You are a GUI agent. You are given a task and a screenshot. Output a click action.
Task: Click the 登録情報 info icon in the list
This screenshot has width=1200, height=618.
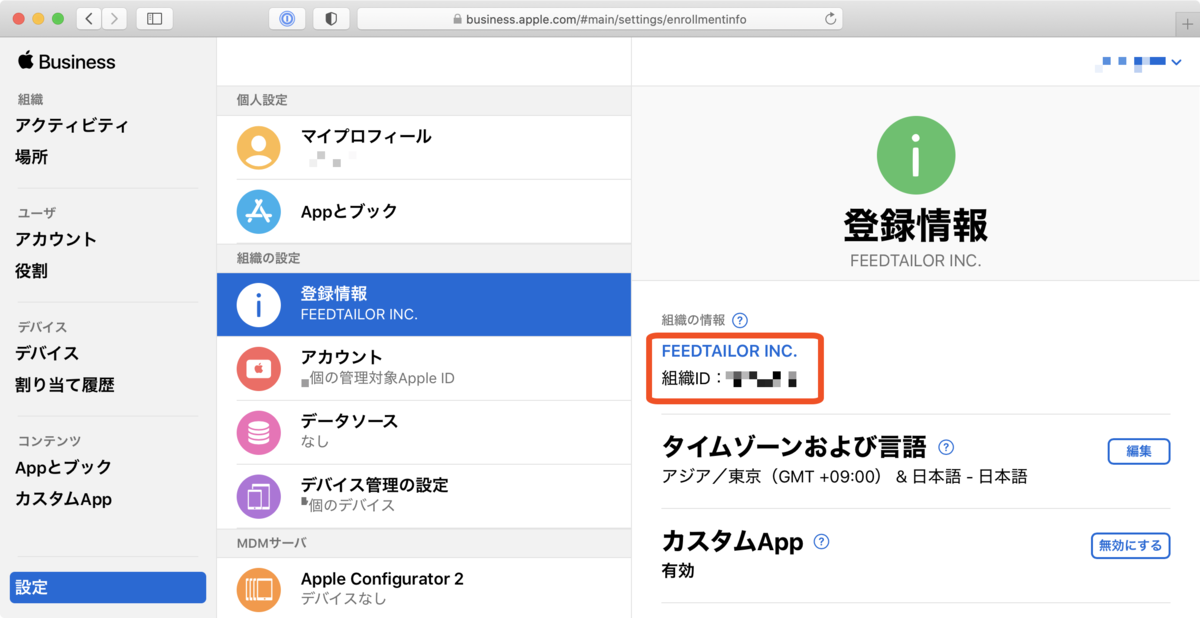(x=259, y=305)
